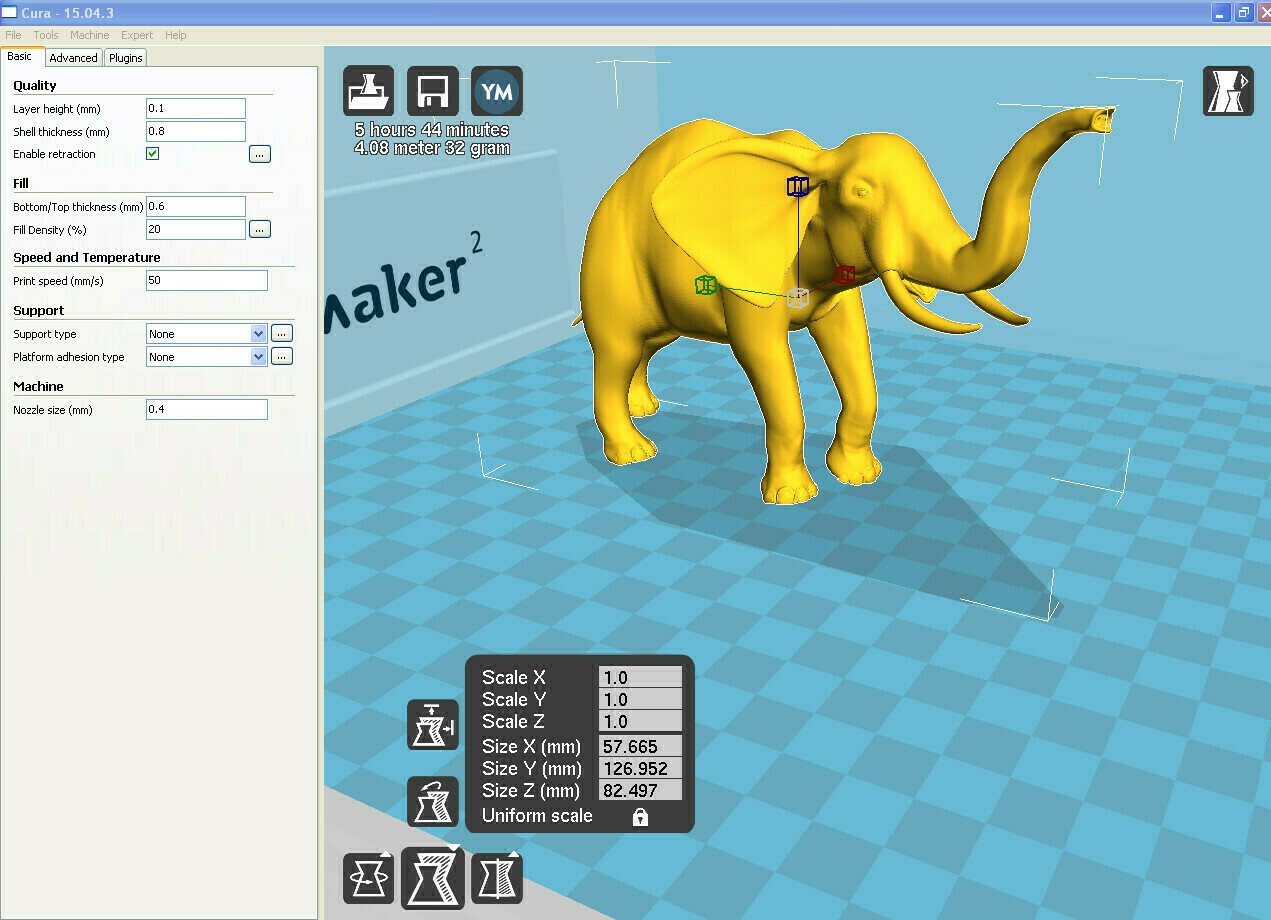Click the YM YouMagine share icon
This screenshot has height=920, width=1271.
tap(497, 92)
